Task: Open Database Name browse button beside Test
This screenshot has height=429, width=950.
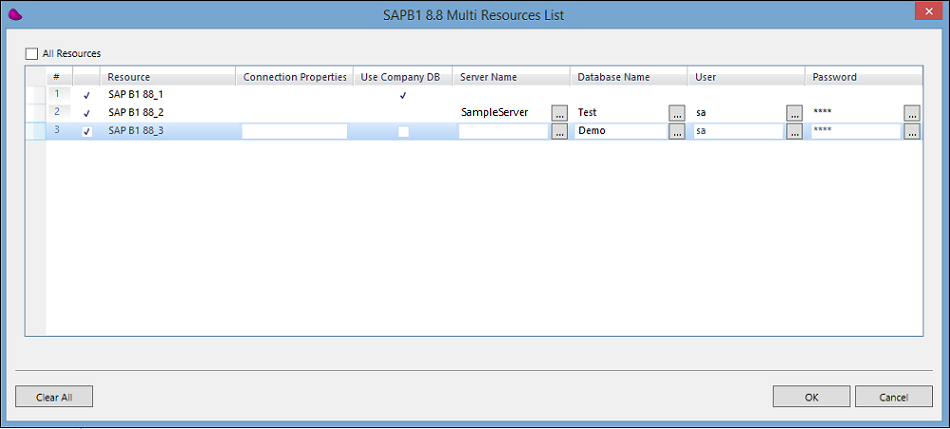Action: (677, 113)
